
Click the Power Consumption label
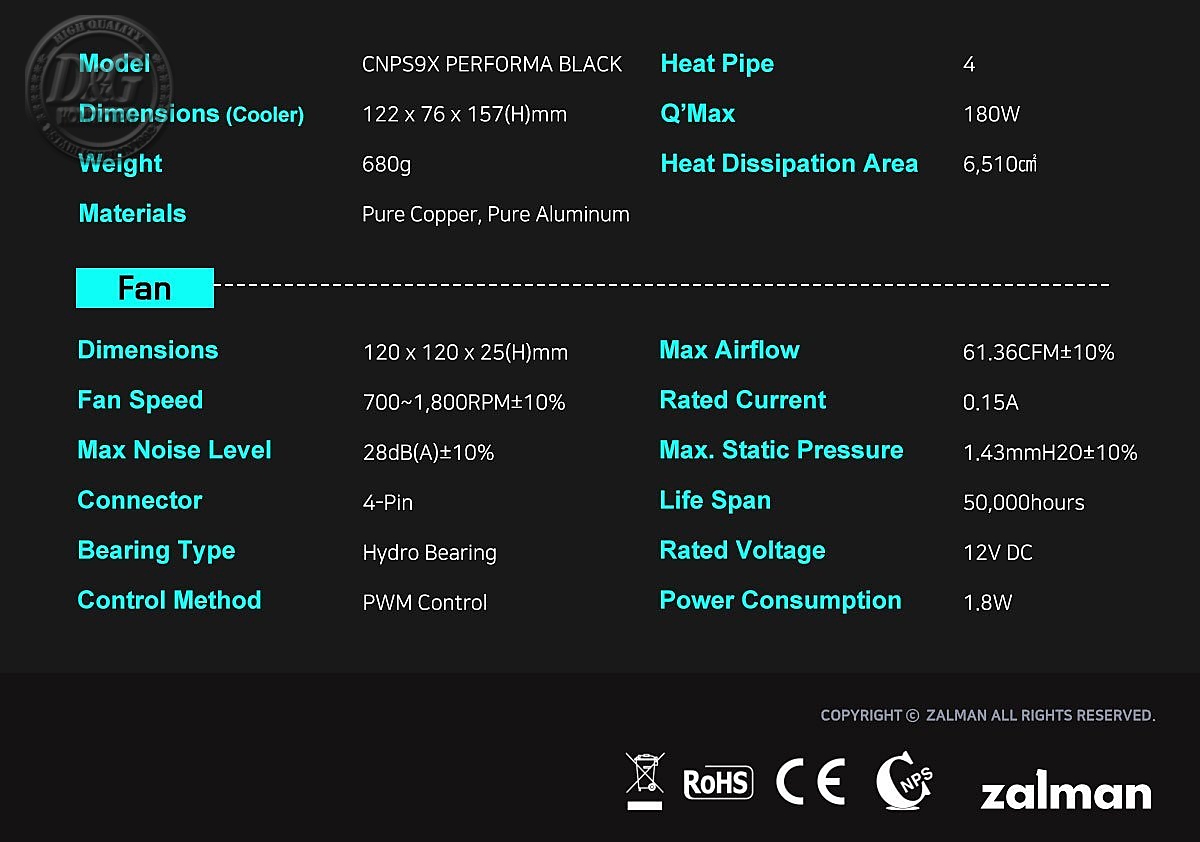coord(780,600)
